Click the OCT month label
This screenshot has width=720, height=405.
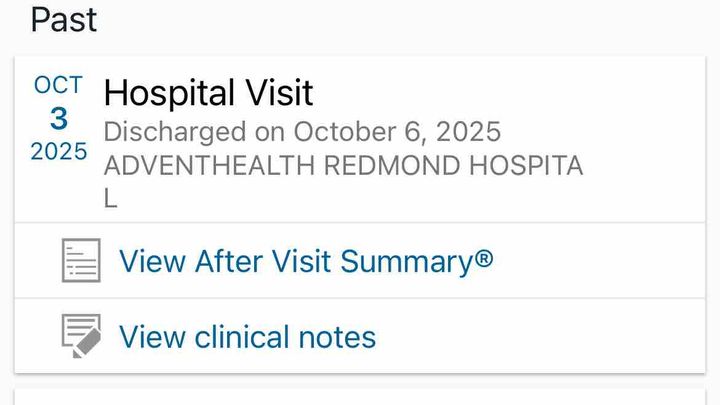(x=59, y=85)
